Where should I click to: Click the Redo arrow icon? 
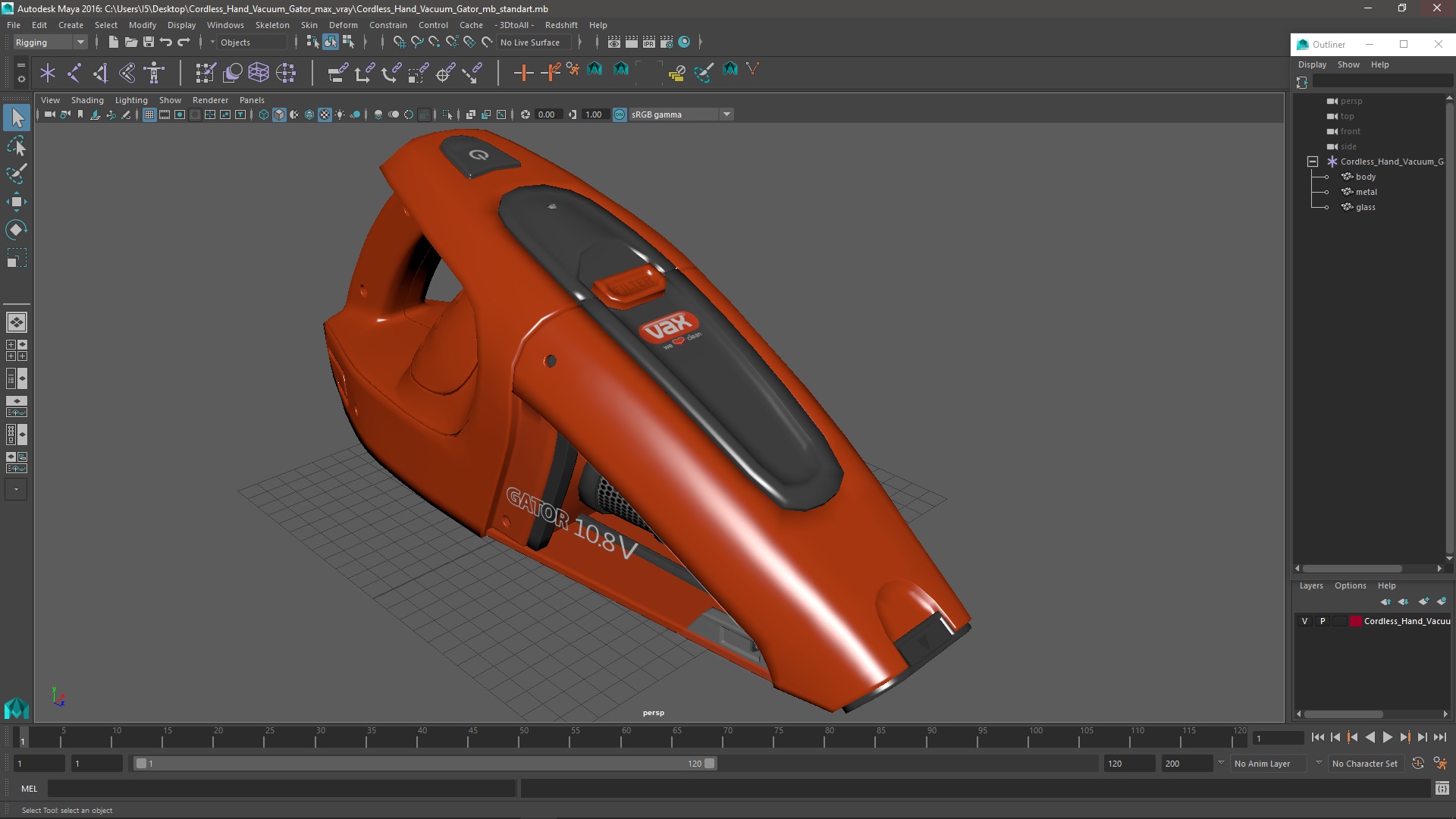pos(184,42)
